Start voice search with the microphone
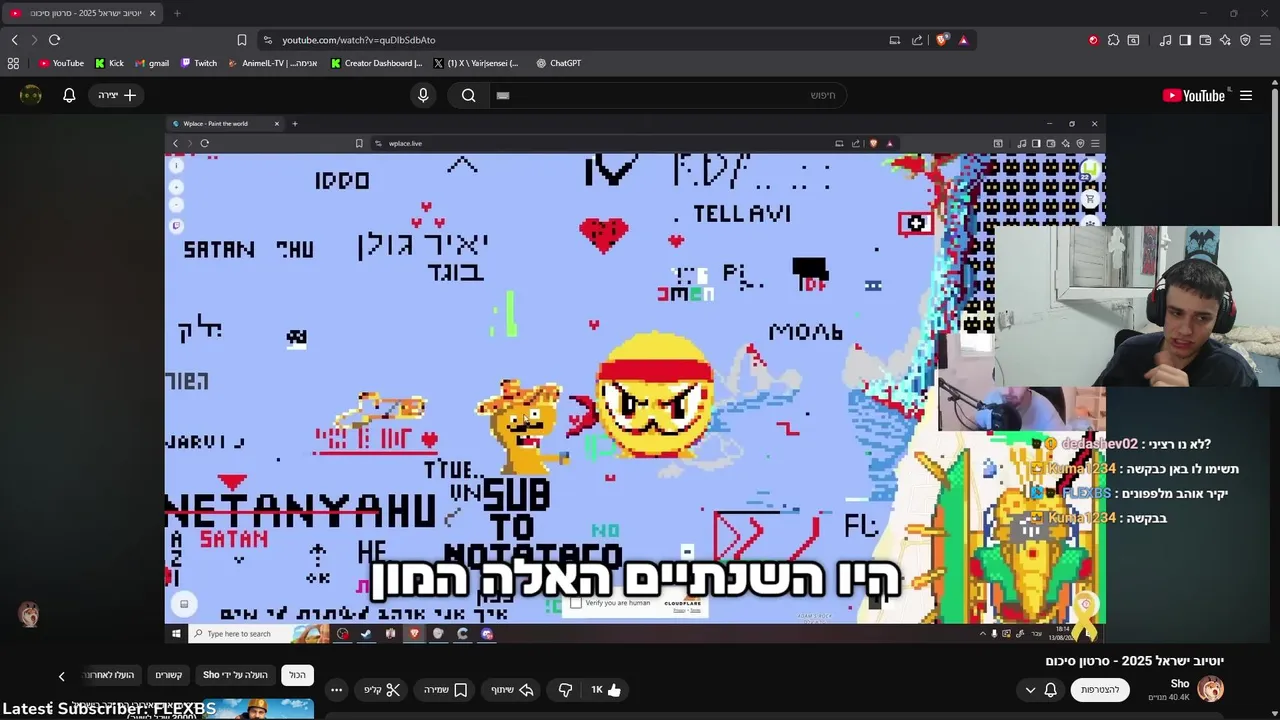1280x720 pixels. 423,95
